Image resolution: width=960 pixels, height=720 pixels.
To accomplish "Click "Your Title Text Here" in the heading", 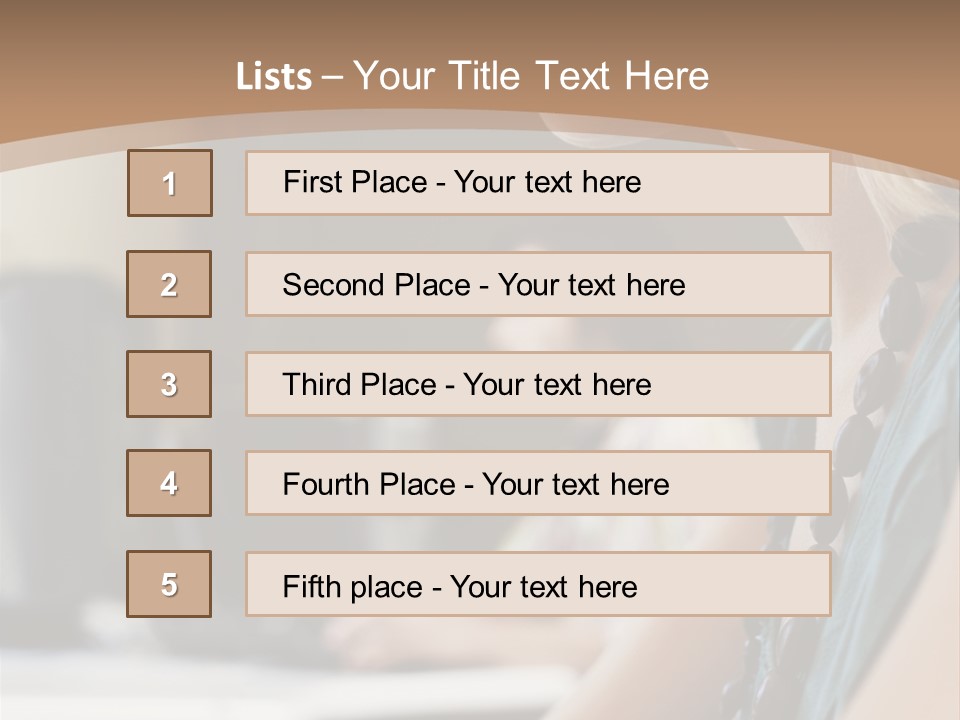I will tap(531, 76).
